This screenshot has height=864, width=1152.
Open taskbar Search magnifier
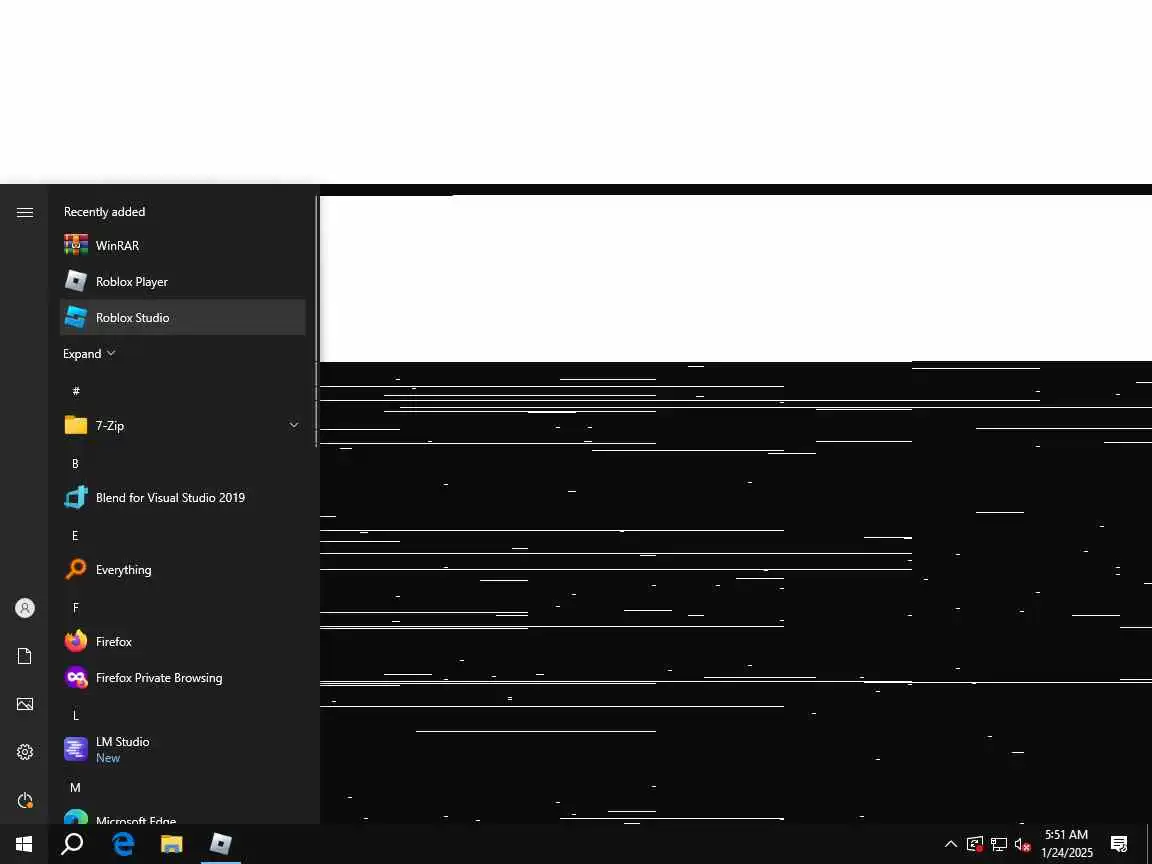point(72,844)
